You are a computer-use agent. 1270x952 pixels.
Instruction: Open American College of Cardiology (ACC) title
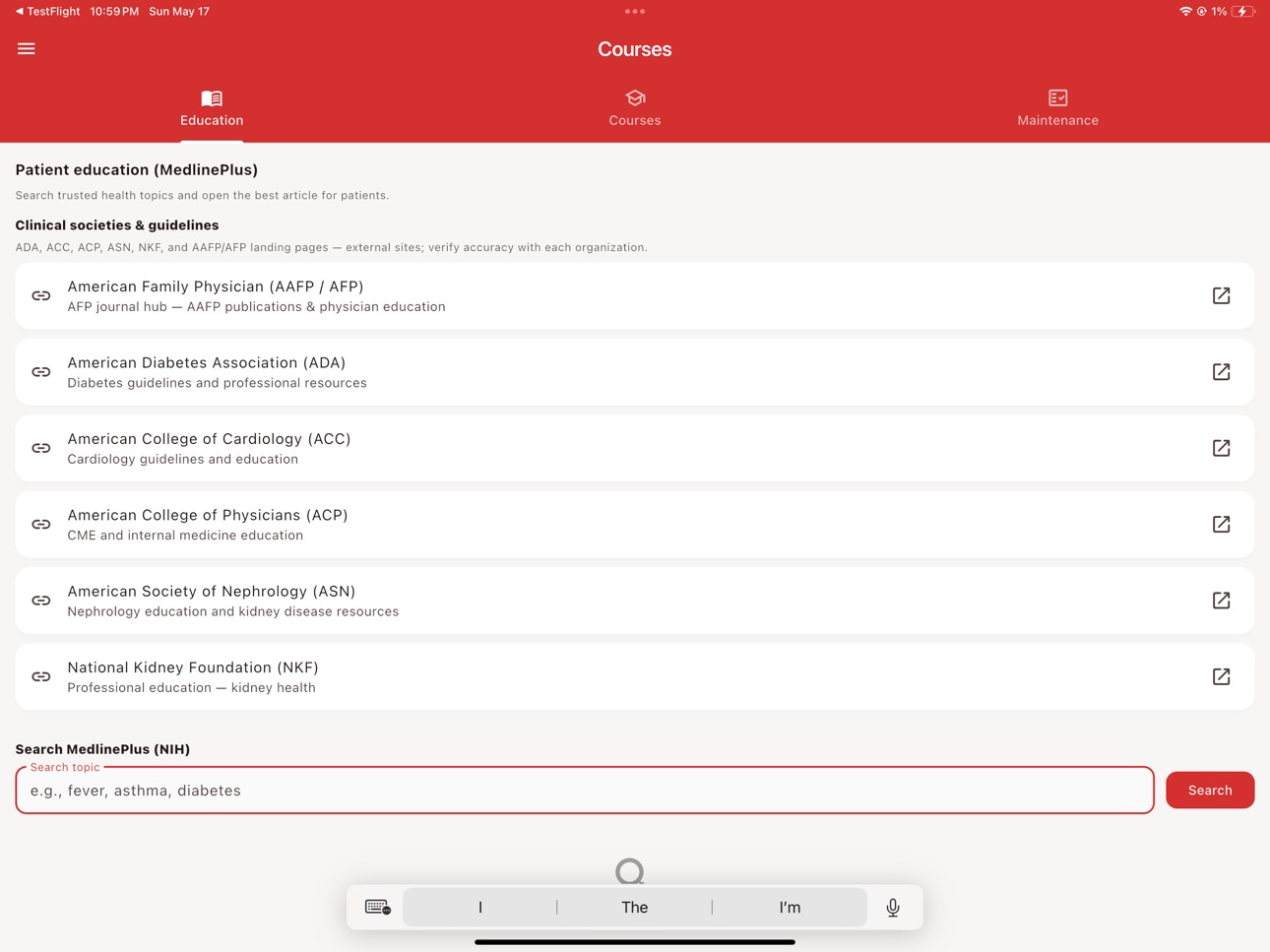coord(210,439)
